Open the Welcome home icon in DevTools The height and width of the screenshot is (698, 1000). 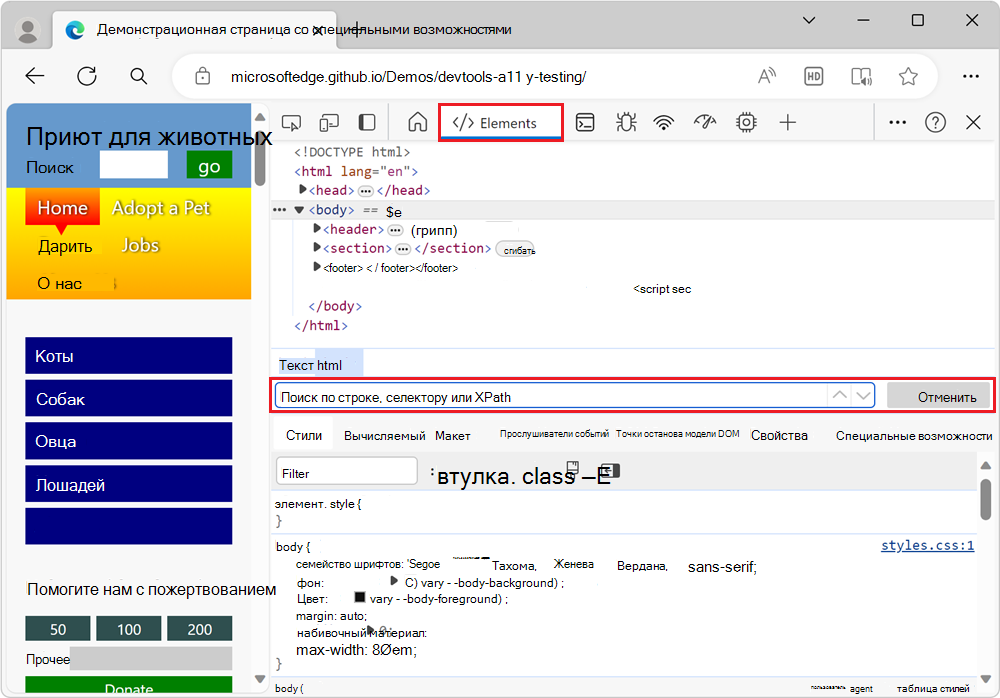418,122
